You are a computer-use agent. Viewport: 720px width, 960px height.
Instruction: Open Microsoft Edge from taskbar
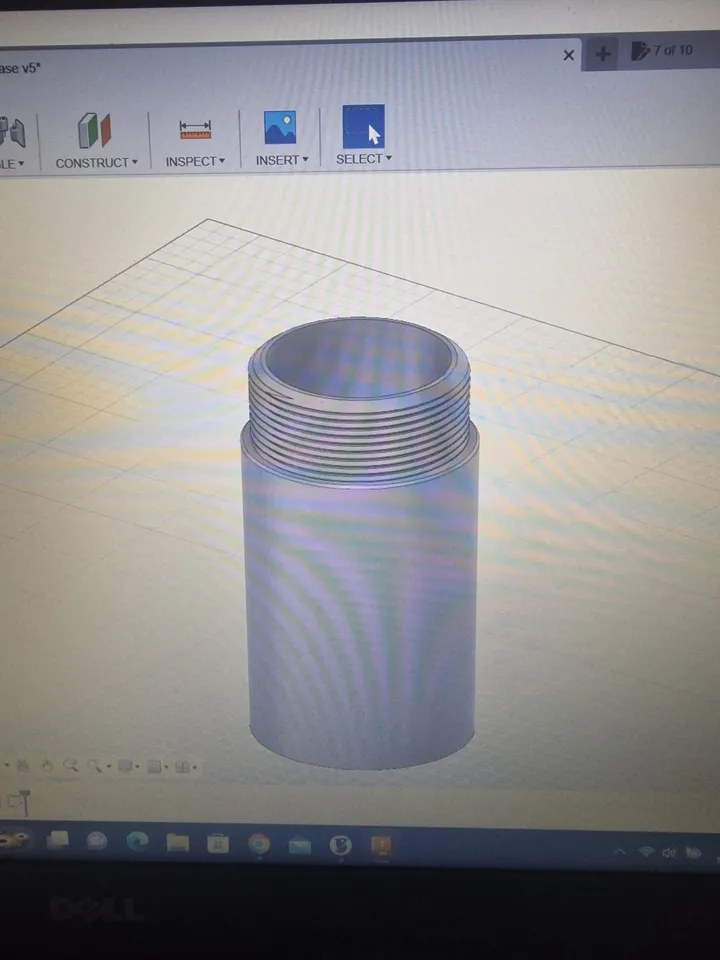[x=137, y=842]
